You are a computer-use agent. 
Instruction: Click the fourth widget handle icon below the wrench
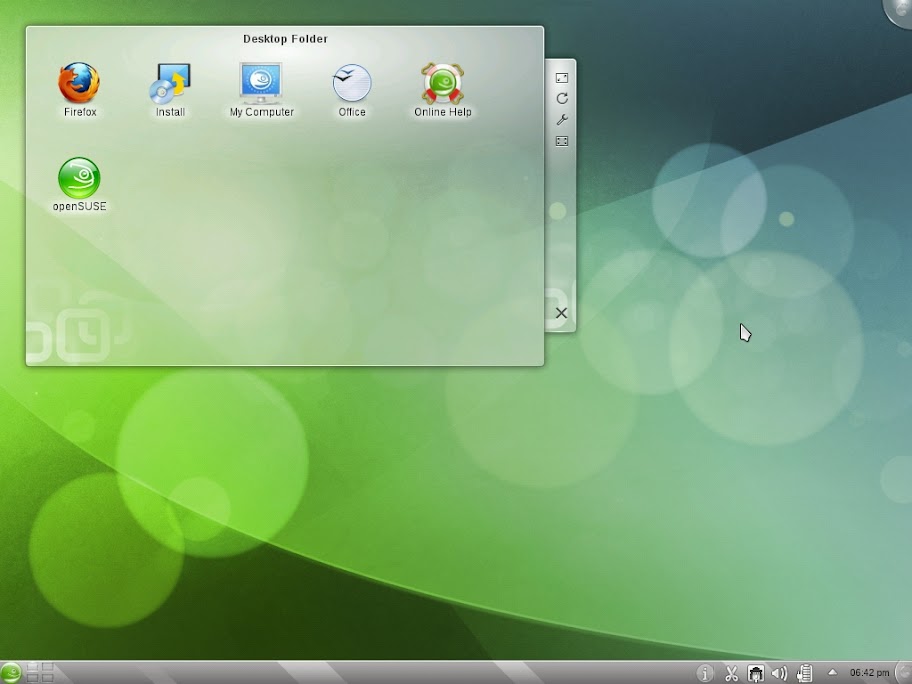[562, 141]
